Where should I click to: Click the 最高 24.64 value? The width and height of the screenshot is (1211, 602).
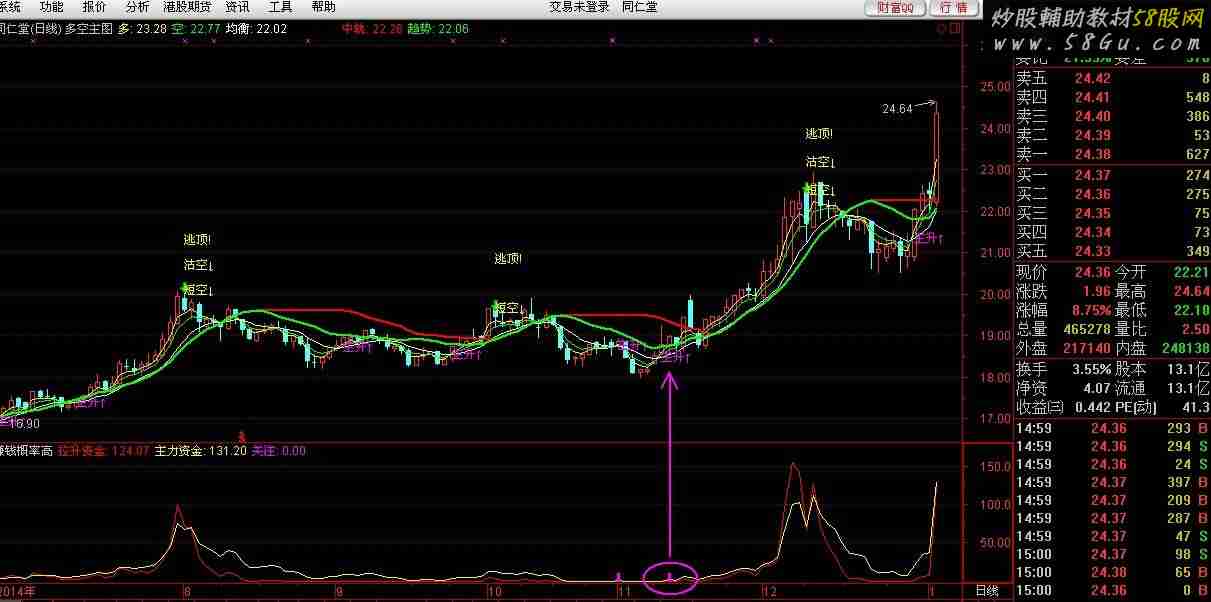[1190, 291]
